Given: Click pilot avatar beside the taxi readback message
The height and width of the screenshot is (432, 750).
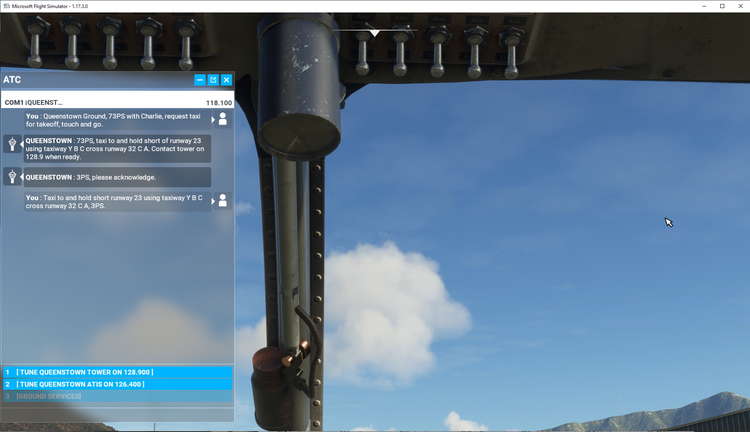Looking at the screenshot, I should click(x=222, y=201).
